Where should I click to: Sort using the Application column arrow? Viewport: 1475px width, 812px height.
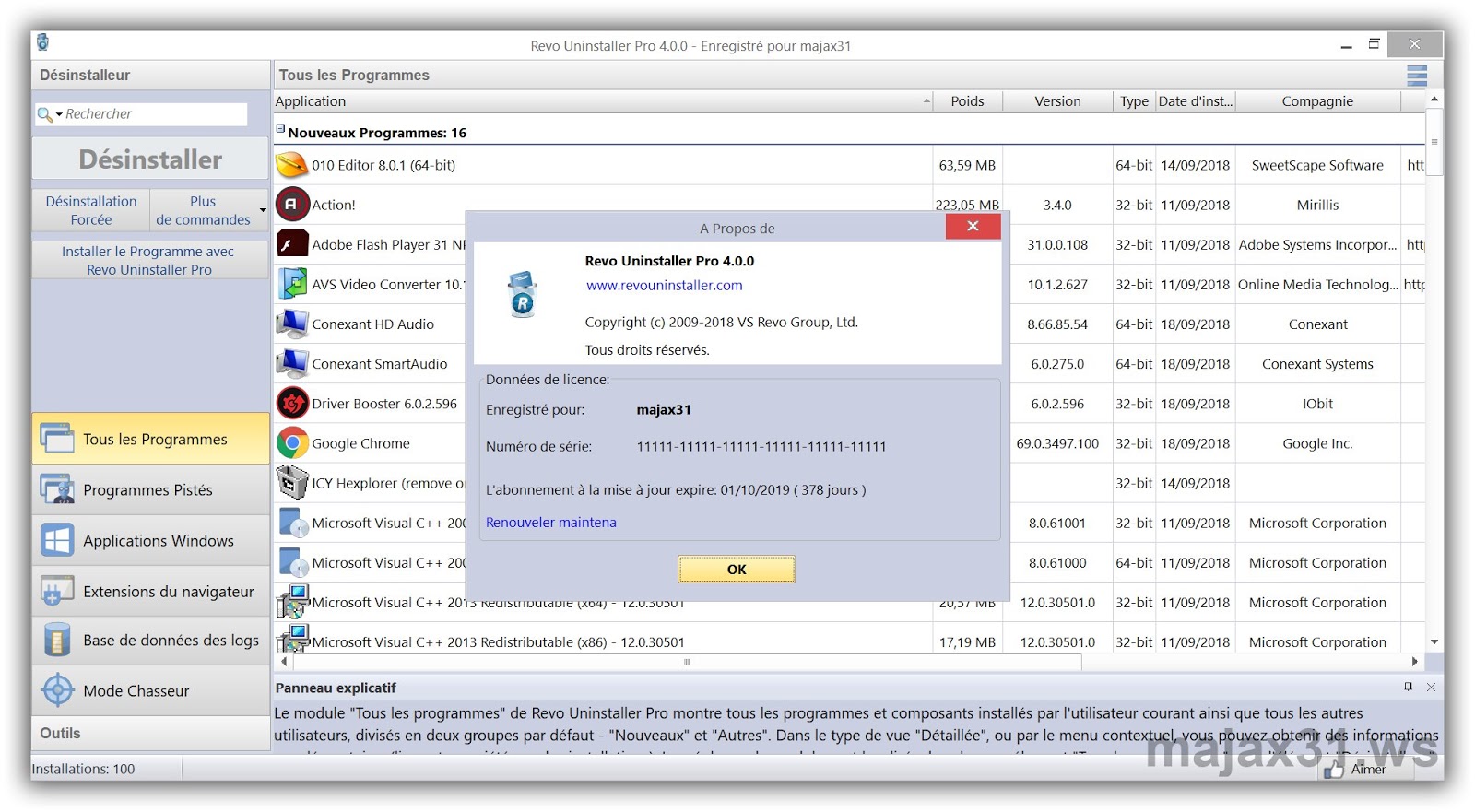(926, 101)
